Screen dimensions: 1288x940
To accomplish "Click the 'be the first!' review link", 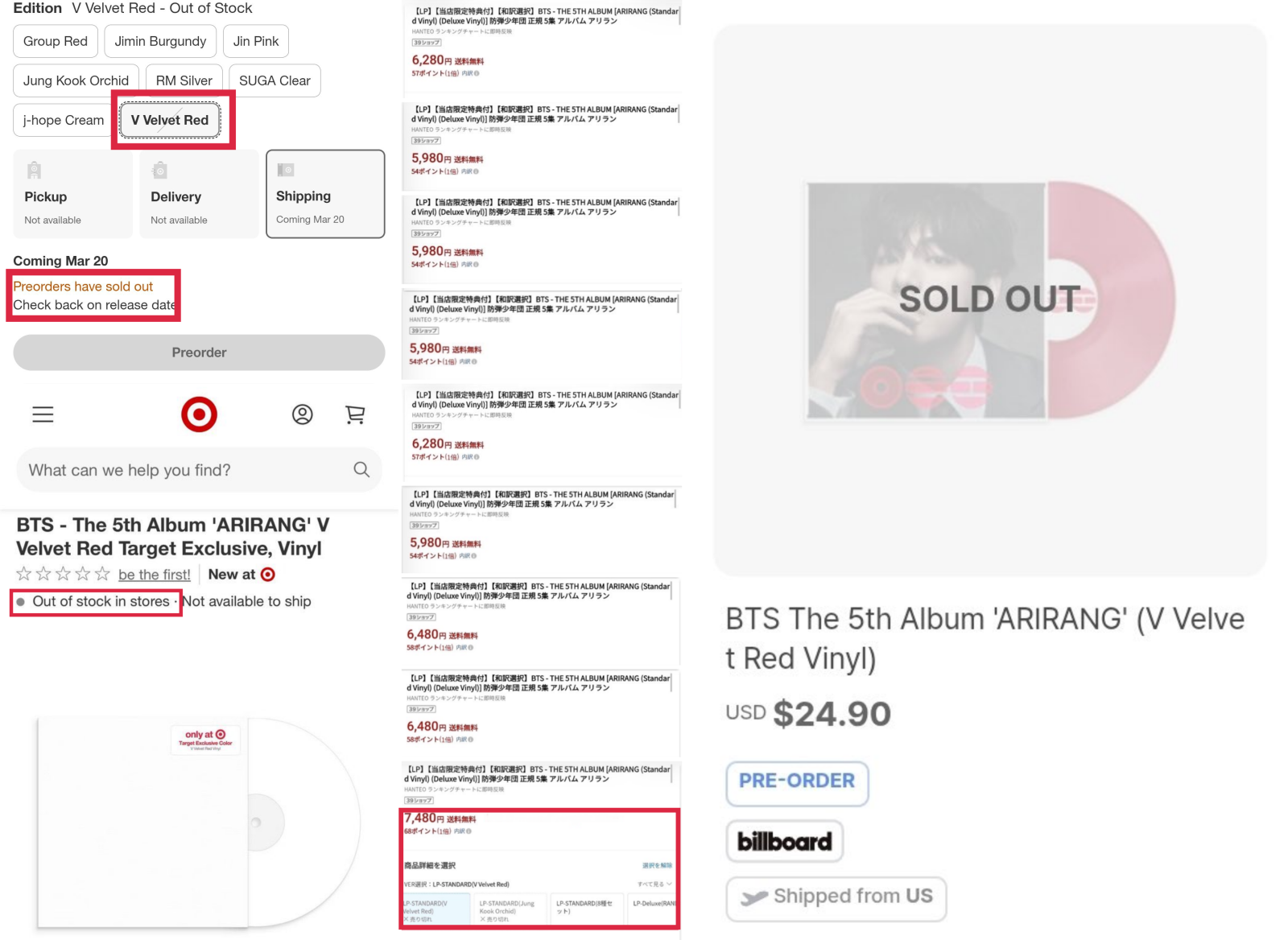I will 155,575.
